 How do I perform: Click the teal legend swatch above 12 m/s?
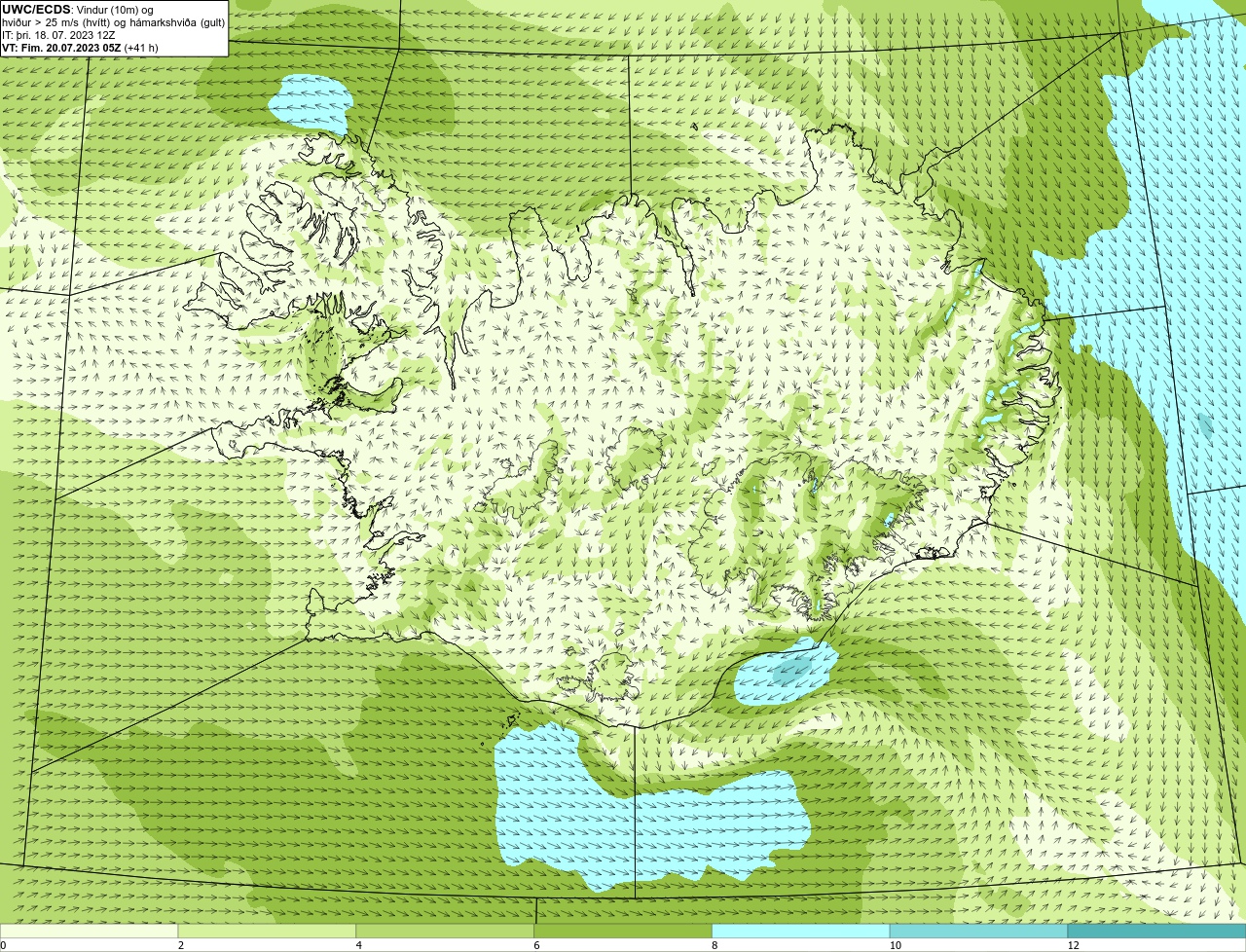(1156, 932)
